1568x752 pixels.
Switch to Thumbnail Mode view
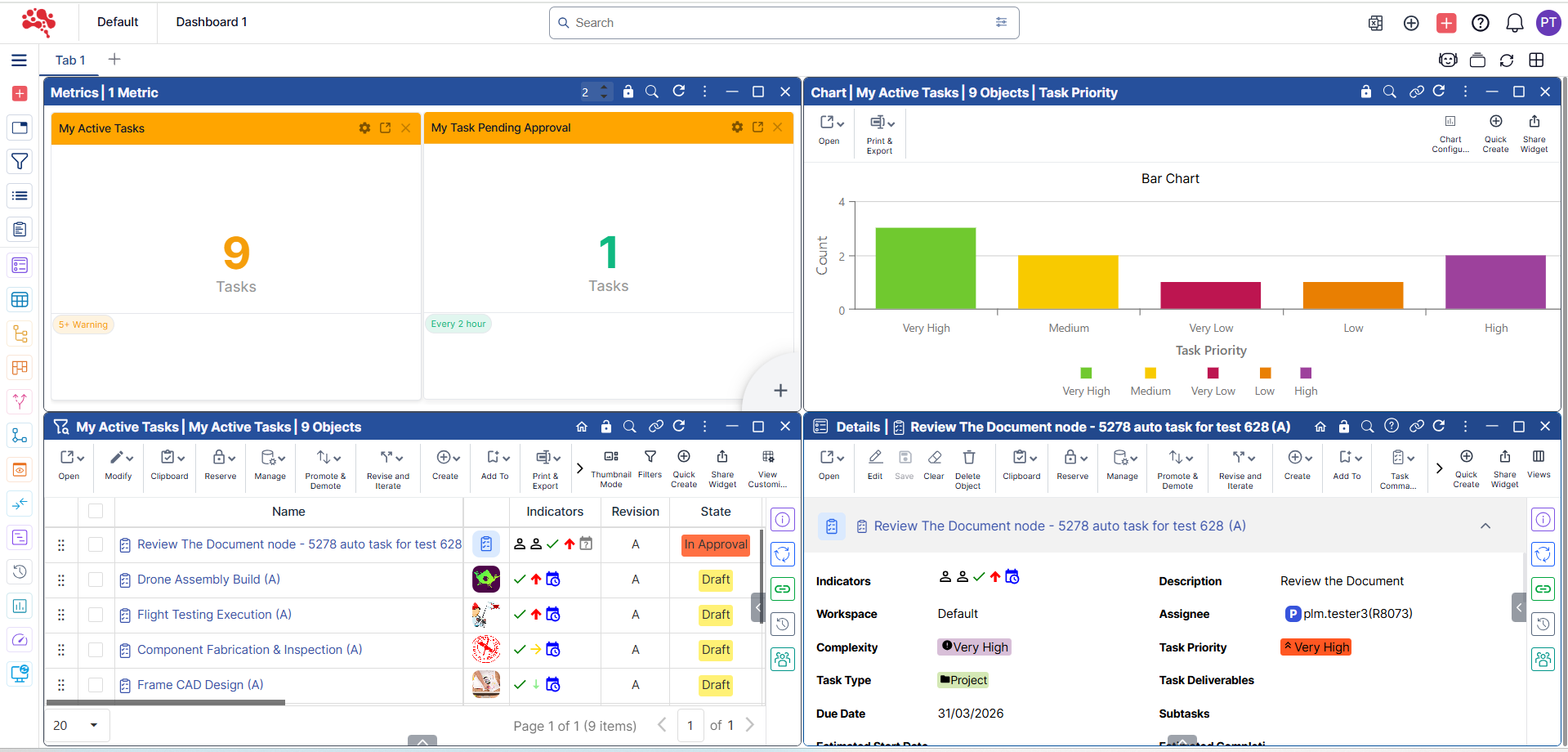click(x=611, y=466)
